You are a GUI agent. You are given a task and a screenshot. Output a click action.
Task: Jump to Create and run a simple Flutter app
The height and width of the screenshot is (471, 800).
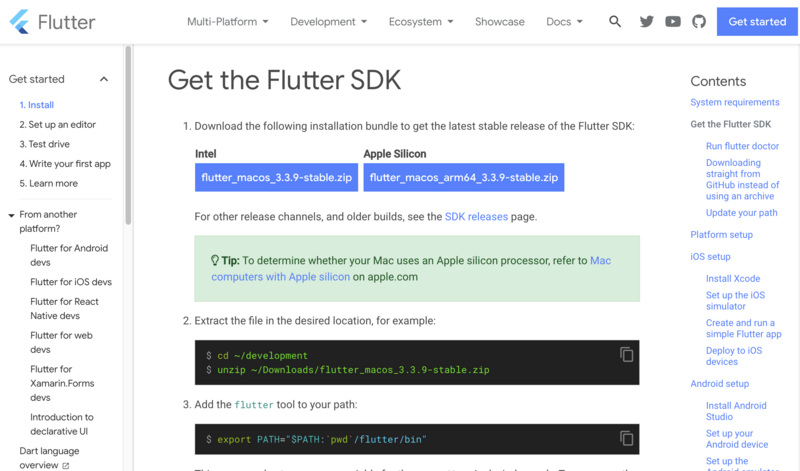(743, 328)
